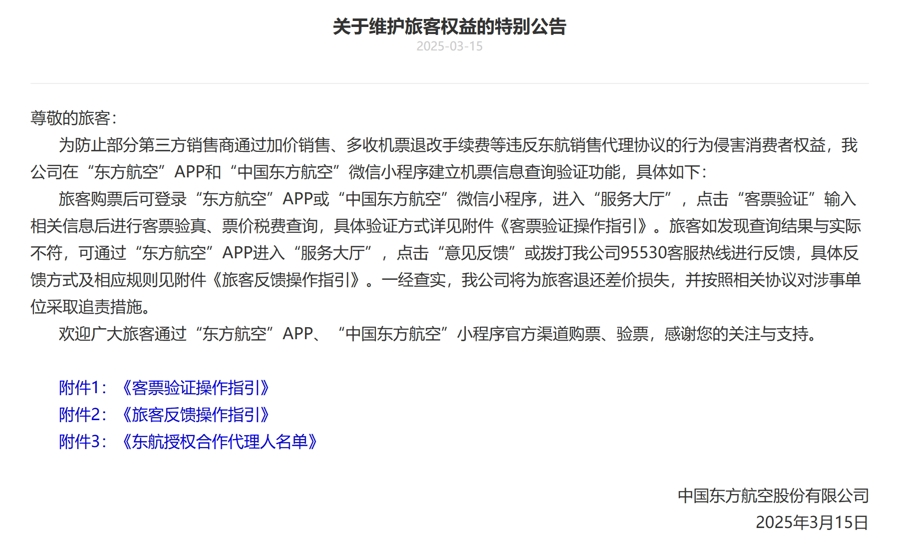Screen dimensions: 900x544
Task: Click the line starting 公司在“东方航空”APP和
Action: pos(369,172)
